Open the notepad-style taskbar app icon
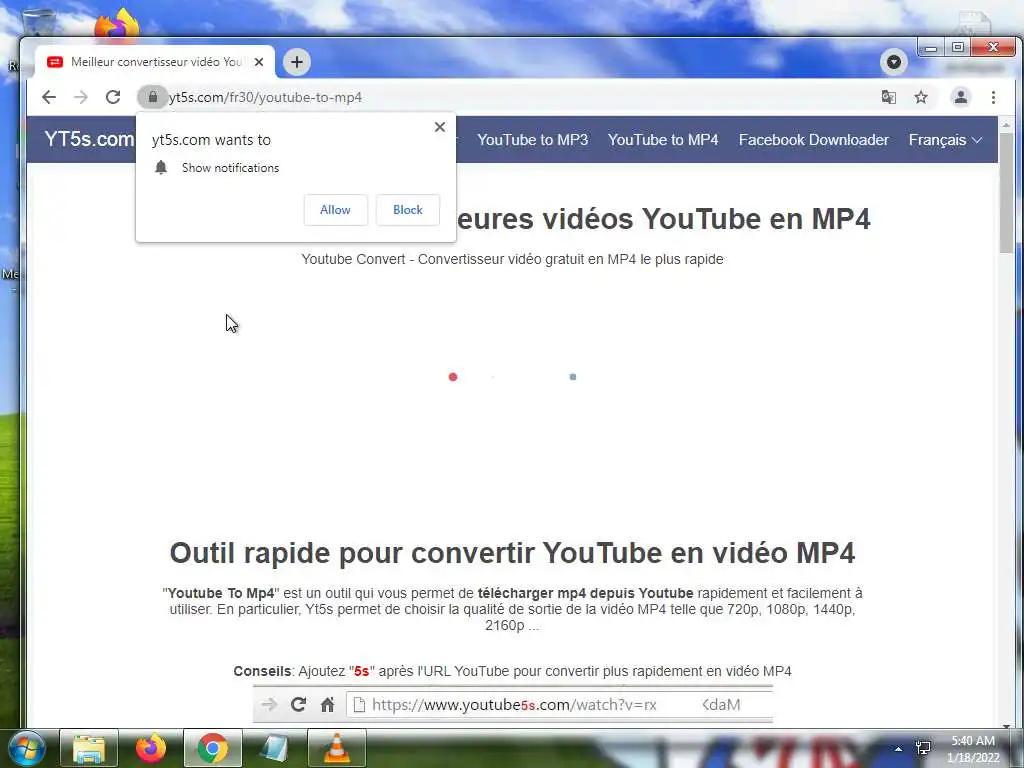 (275, 748)
